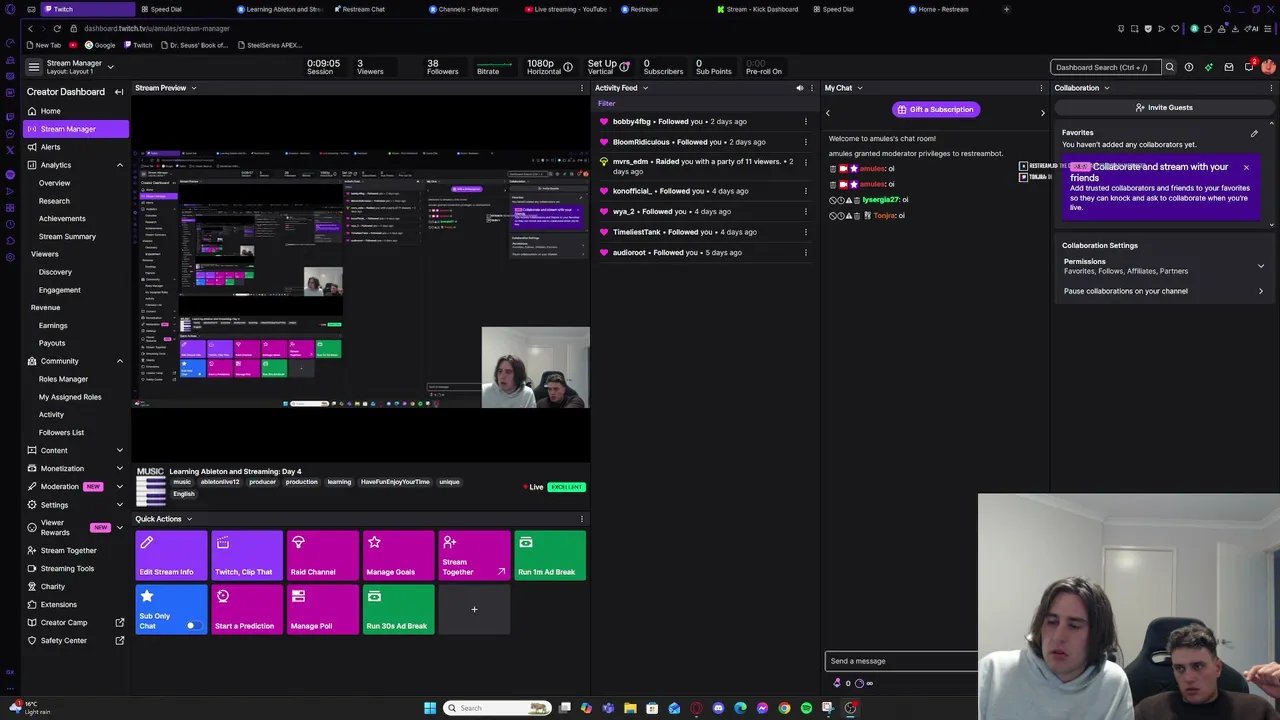Click the Gift a Subscription button
Image resolution: width=1280 pixels, height=720 pixels.
pyautogui.click(x=935, y=109)
